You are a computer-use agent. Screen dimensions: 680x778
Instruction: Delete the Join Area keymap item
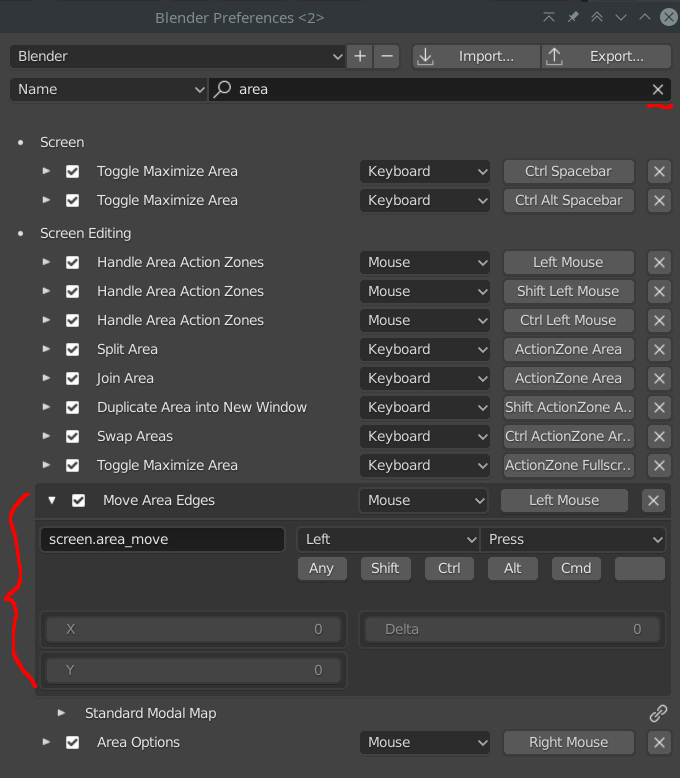click(x=659, y=379)
